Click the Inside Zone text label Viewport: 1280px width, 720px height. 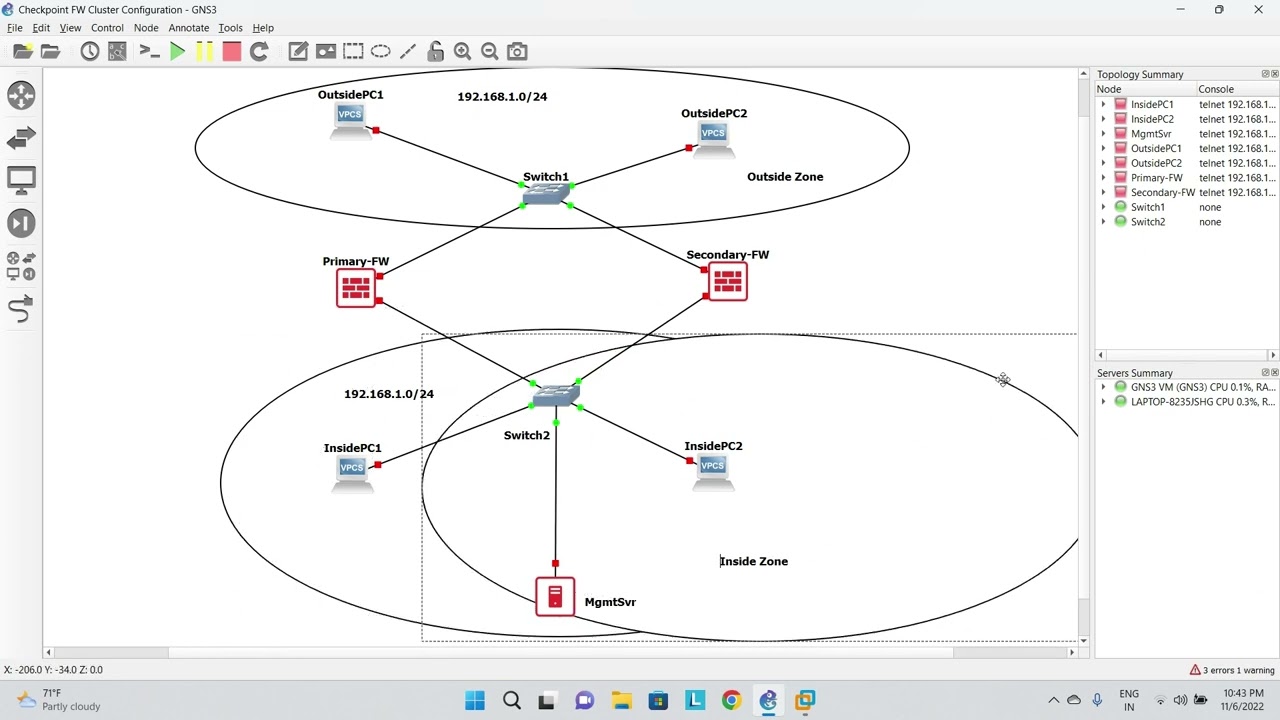tap(754, 561)
